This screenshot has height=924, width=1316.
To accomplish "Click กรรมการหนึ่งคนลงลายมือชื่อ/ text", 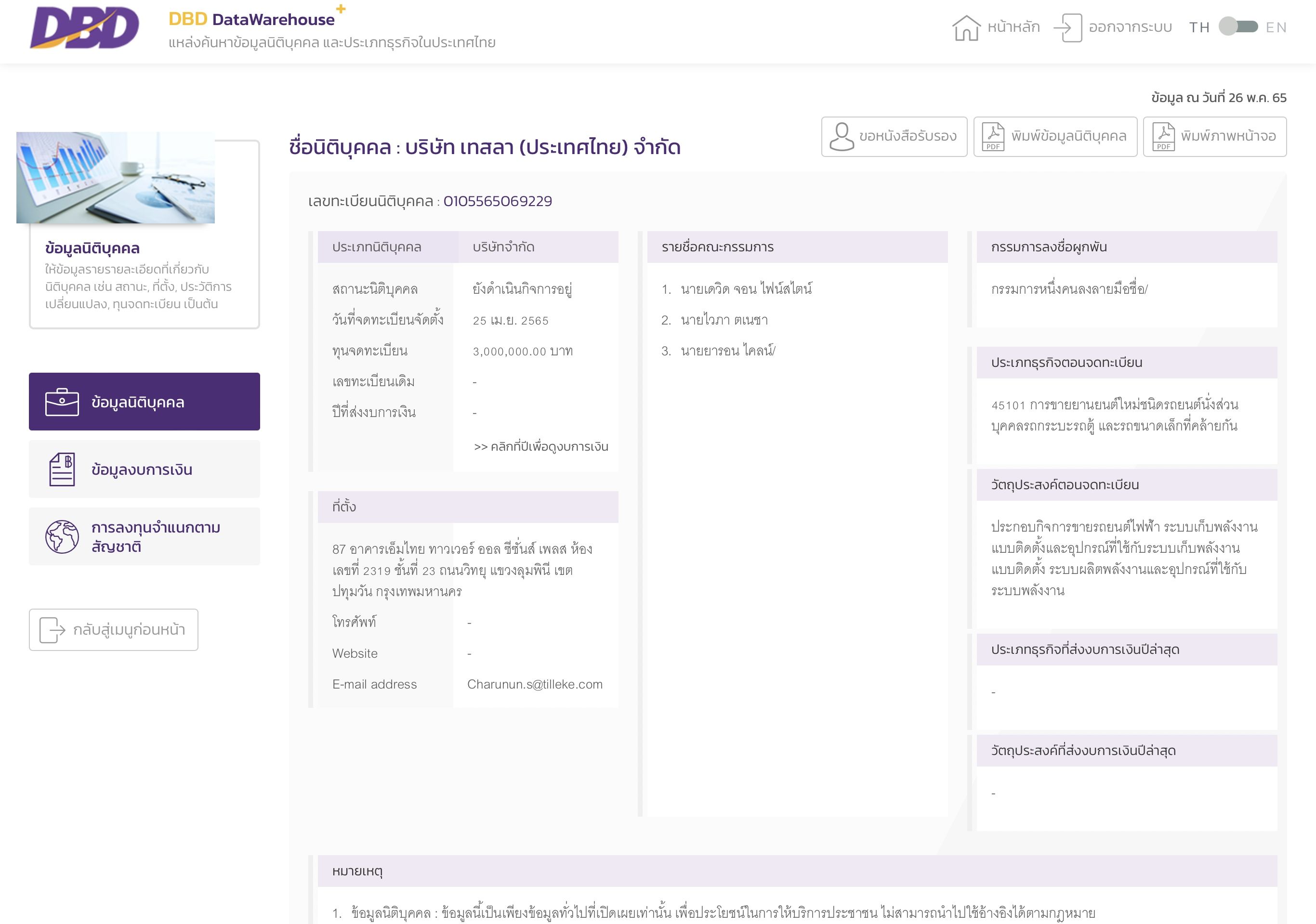I will (x=1069, y=289).
